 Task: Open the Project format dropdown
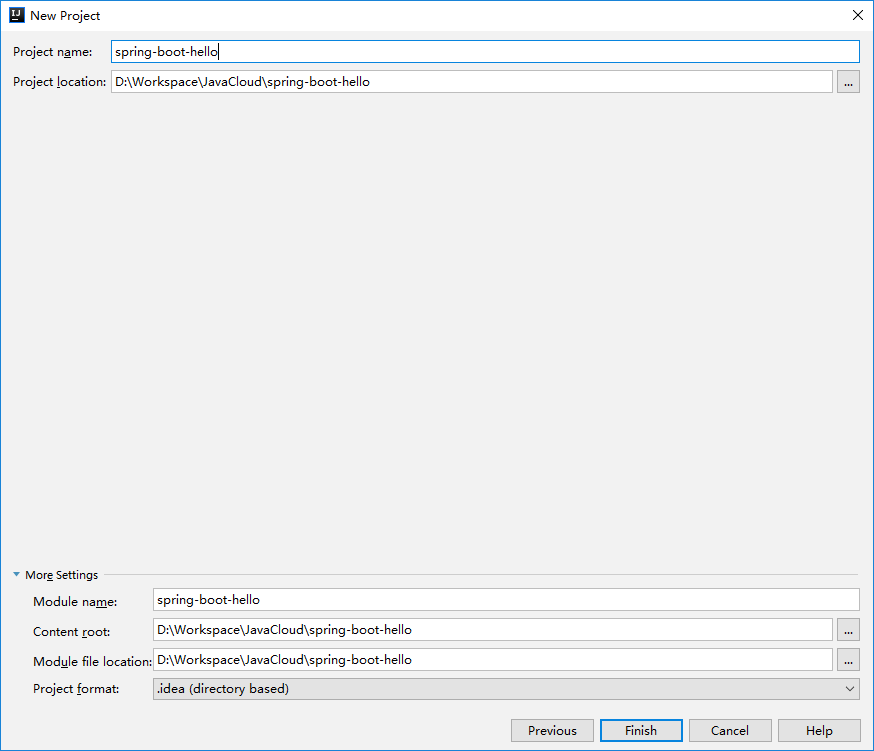[x=506, y=689]
